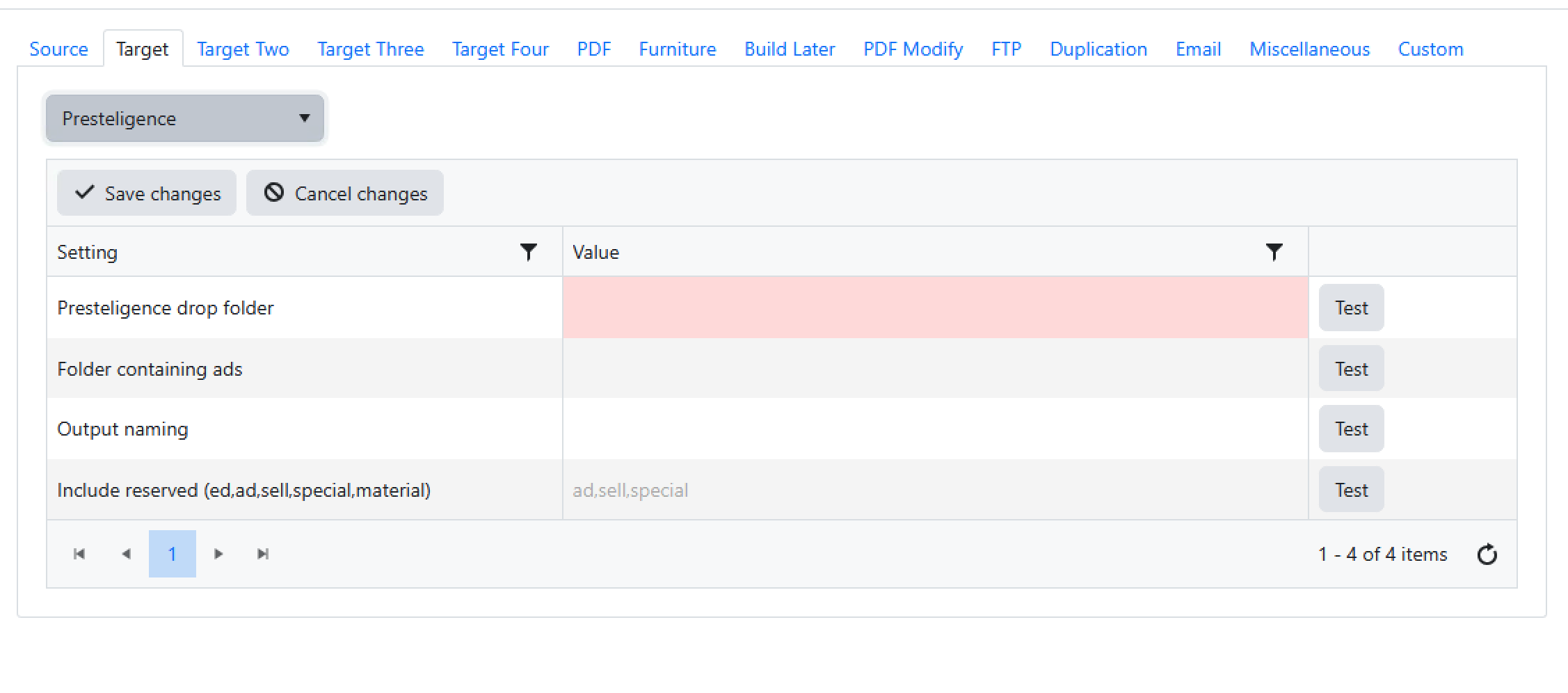Go to the first page
Image resolution: width=1568 pixels, height=693 pixels.
pos(79,554)
